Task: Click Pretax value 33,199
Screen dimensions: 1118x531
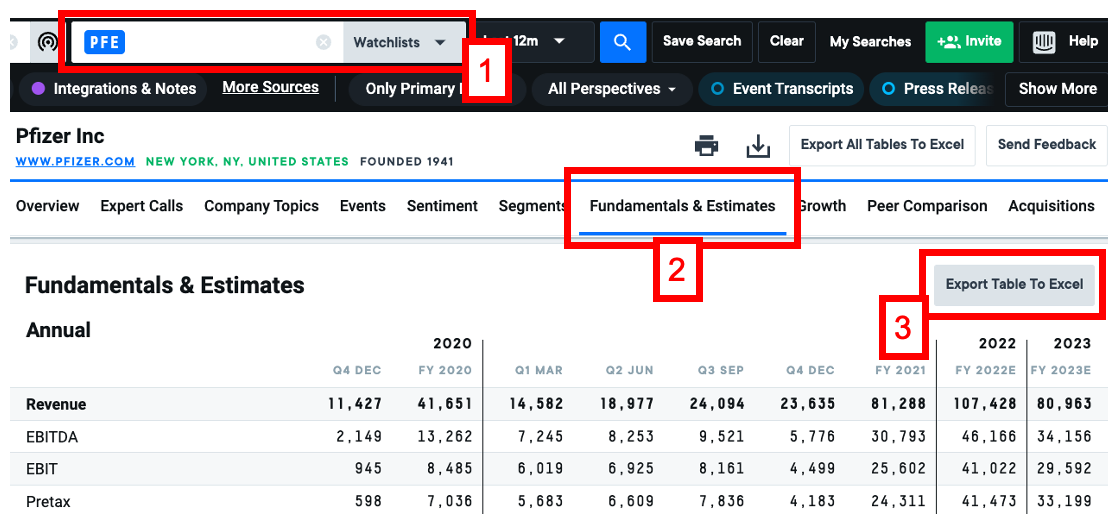Action: (x=1065, y=502)
